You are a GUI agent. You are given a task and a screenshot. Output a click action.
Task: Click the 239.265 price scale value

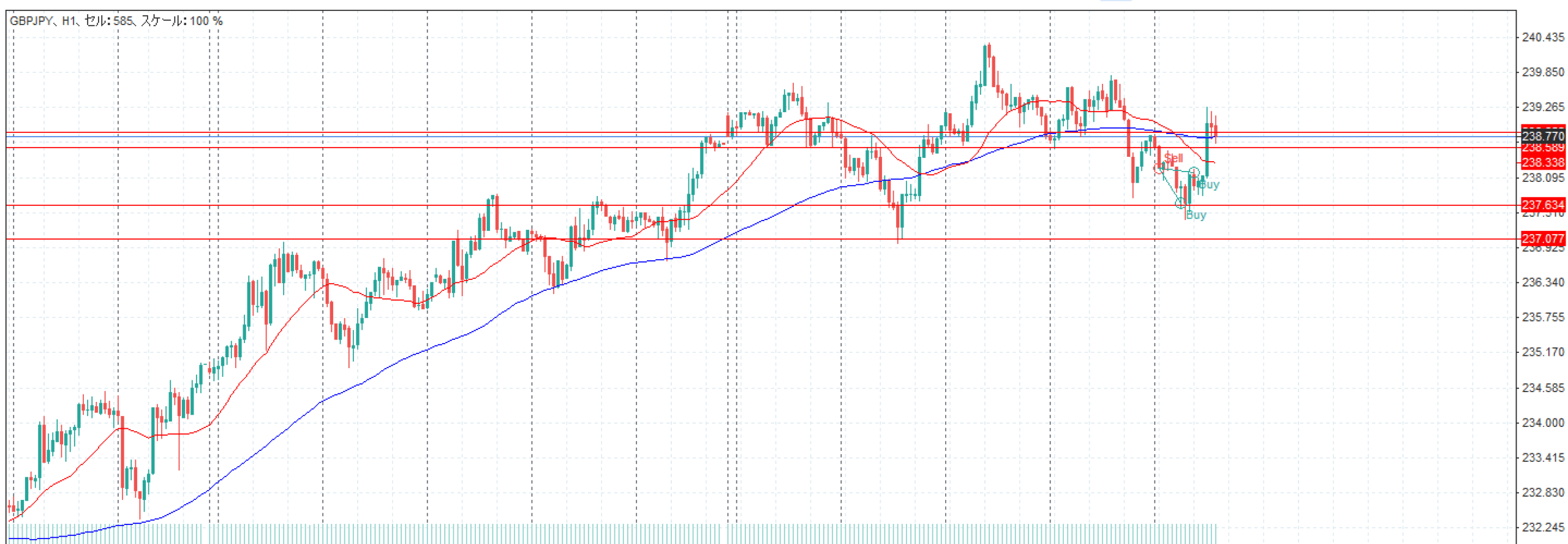pos(1542,107)
